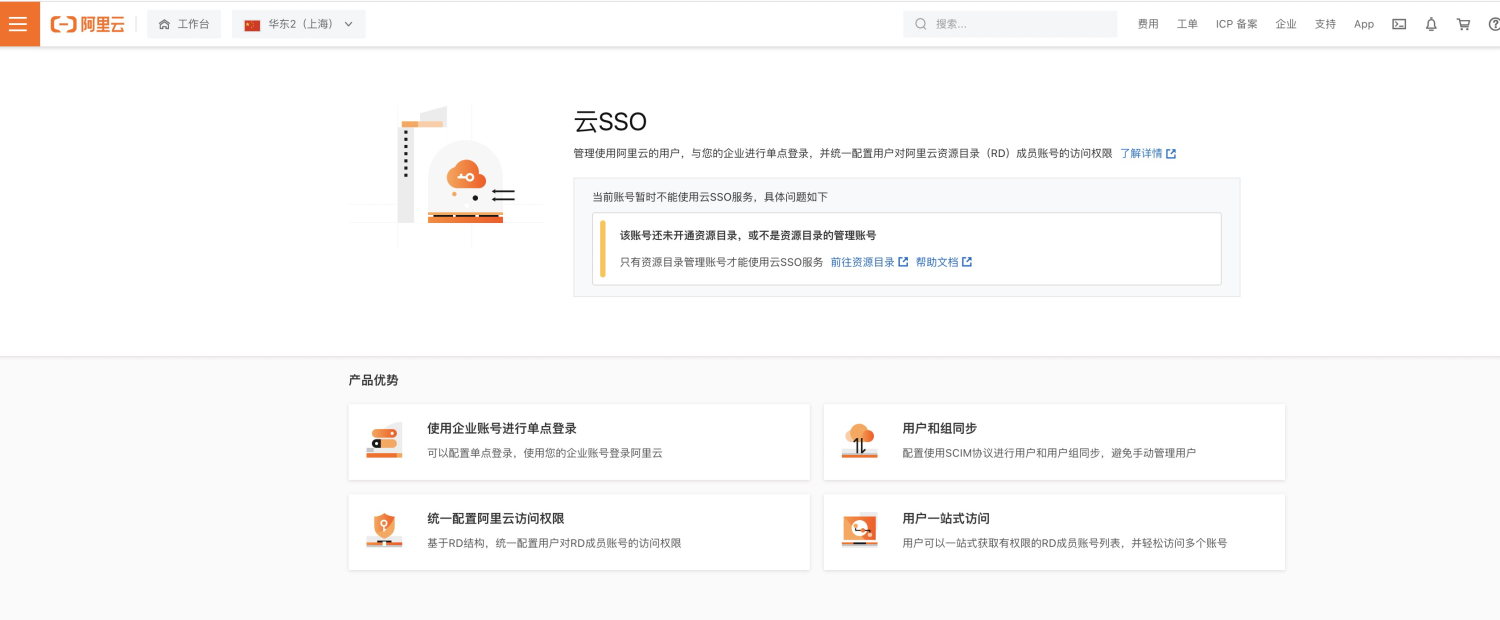Click the house icon in 工作台

pos(164,24)
